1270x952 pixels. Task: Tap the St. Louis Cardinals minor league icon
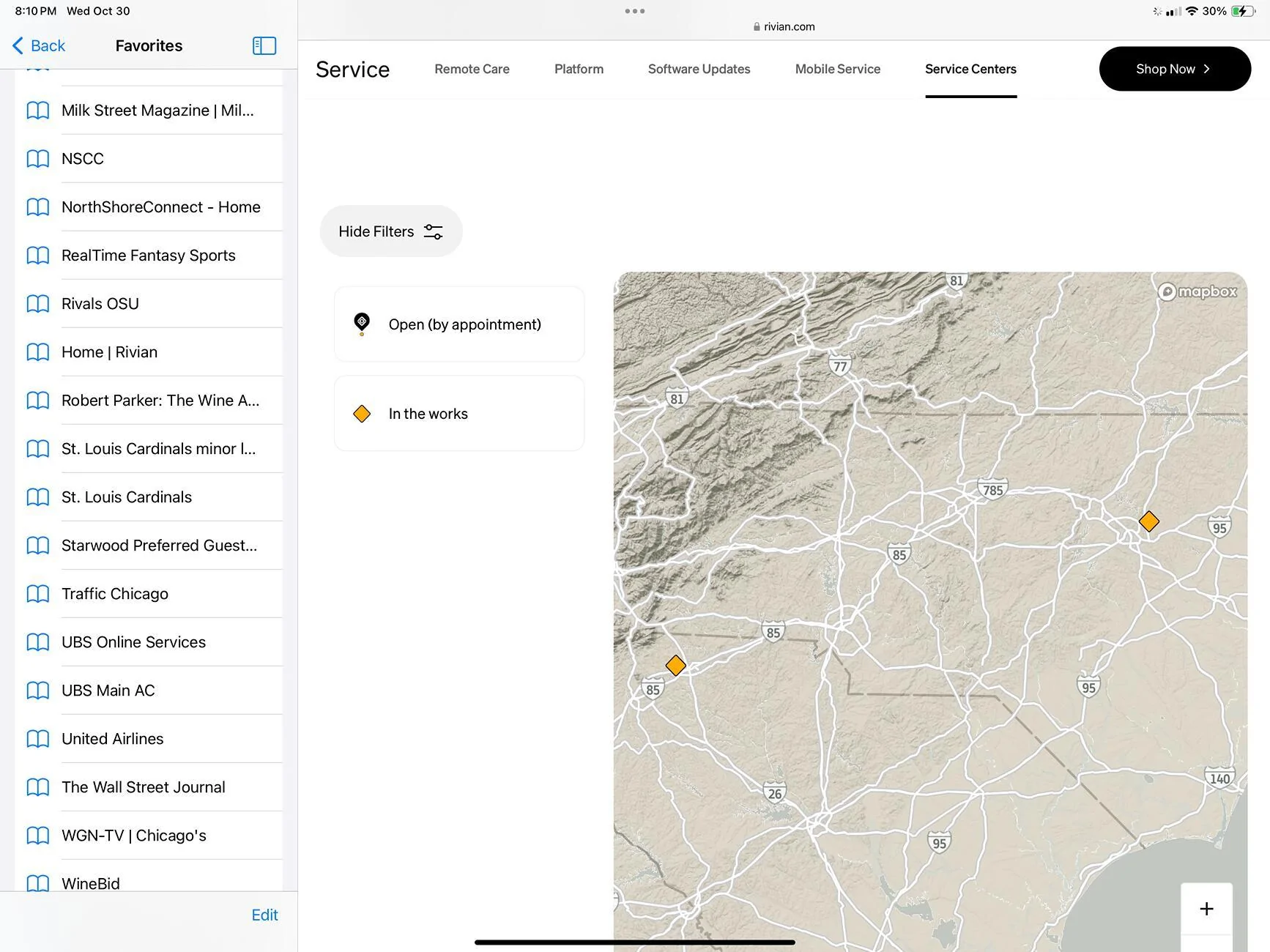[37, 449]
